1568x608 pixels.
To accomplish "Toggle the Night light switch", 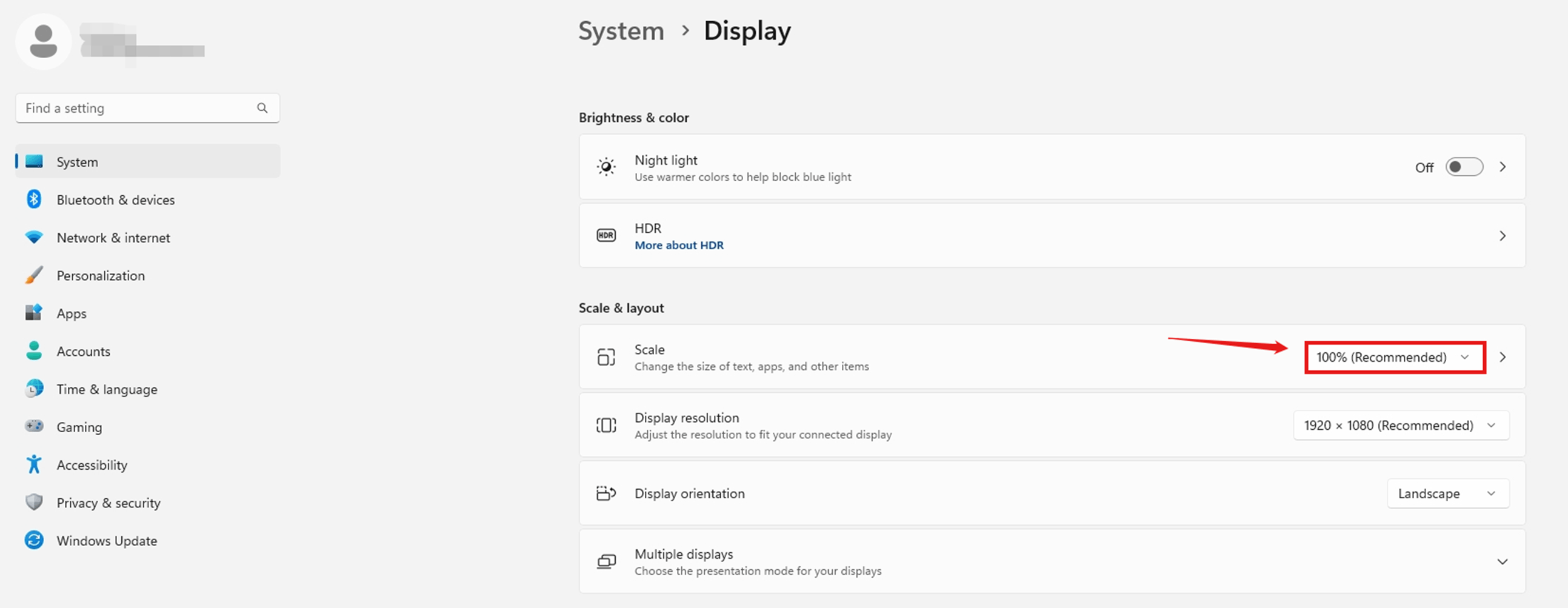I will point(1464,167).
